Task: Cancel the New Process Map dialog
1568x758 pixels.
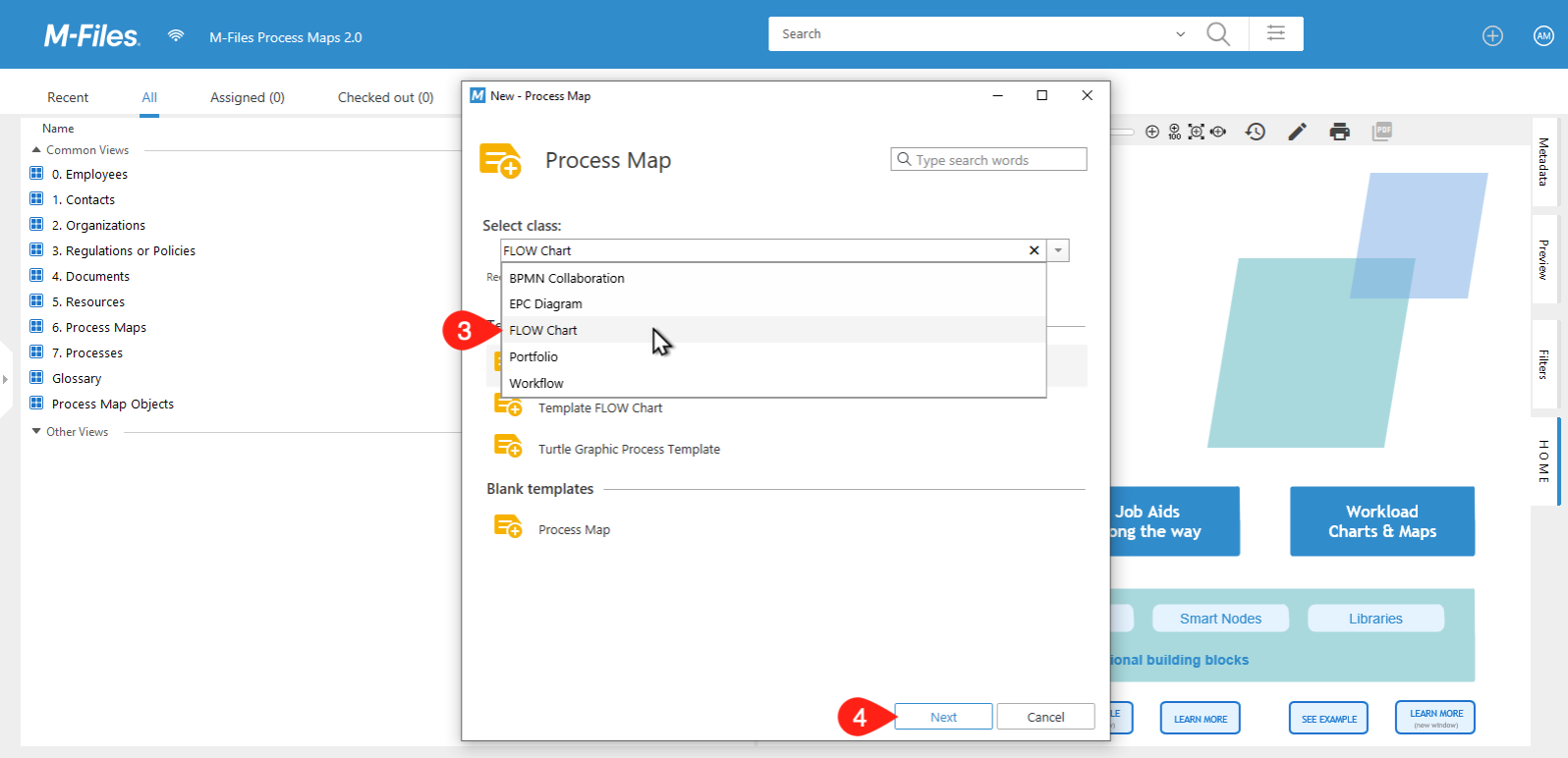Action: [x=1045, y=717]
